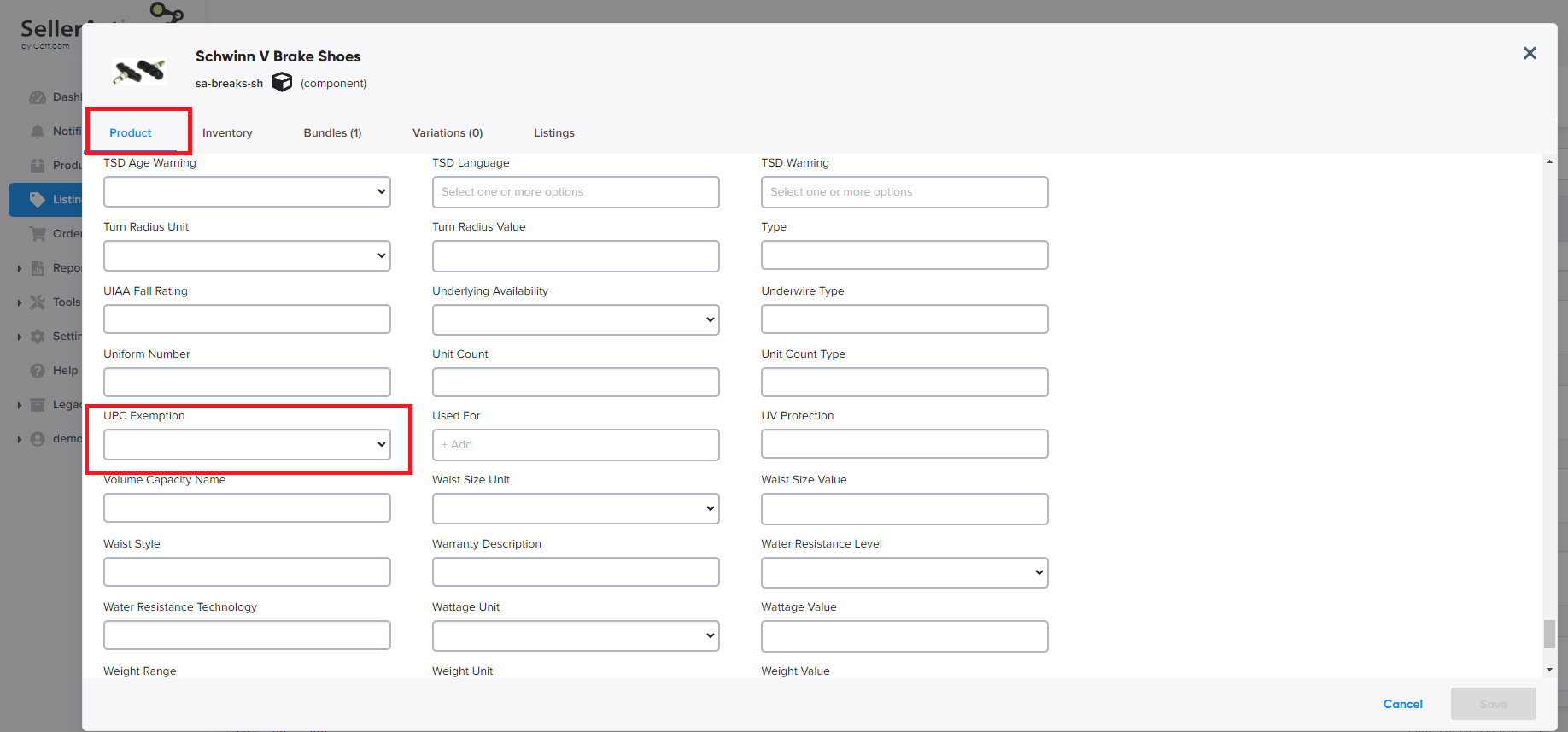The height and width of the screenshot is (732, 1568).
Task: Expand the Water Resistance Level dropdown
Action: point(904,572)
